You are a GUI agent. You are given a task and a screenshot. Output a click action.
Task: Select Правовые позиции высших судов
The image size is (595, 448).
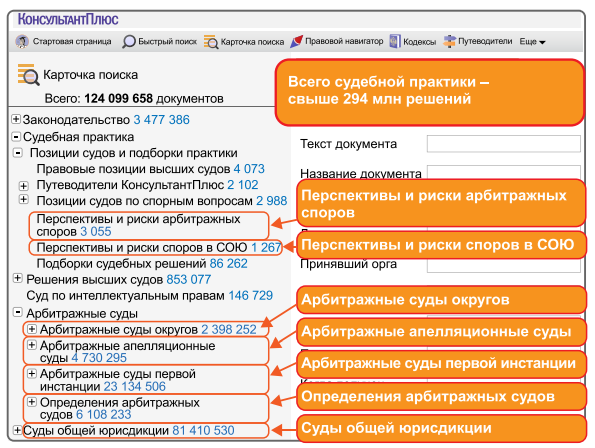(150, 169)
